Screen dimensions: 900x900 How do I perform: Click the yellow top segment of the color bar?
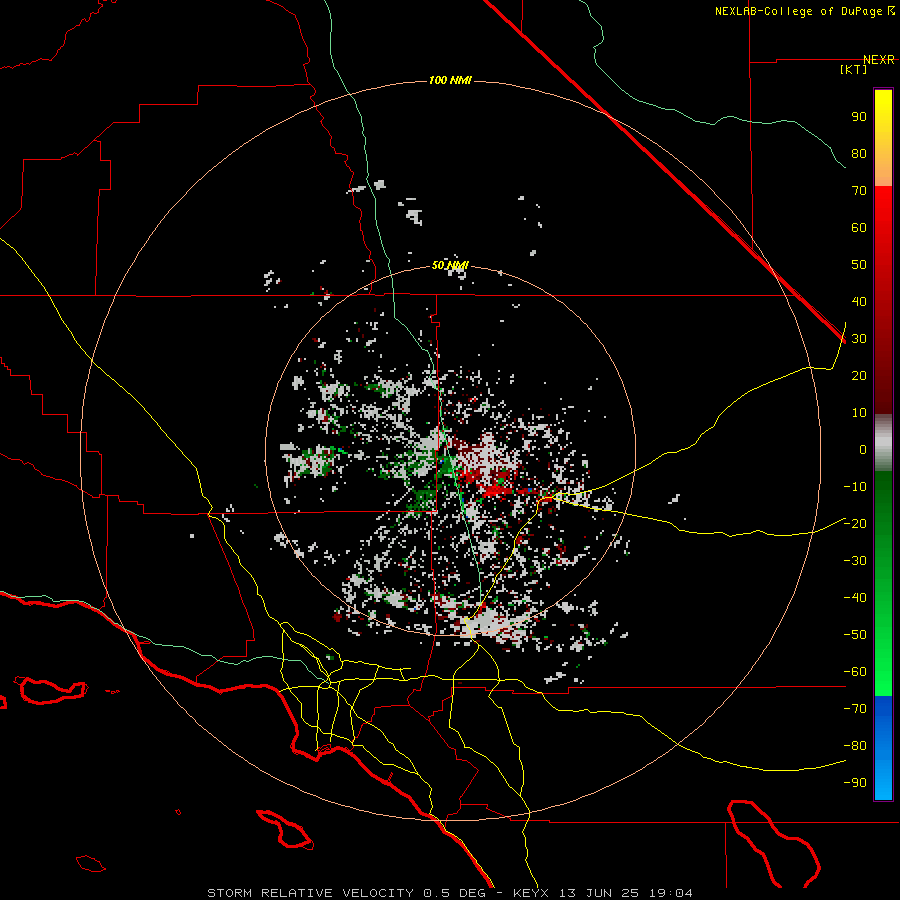(883, 138)
